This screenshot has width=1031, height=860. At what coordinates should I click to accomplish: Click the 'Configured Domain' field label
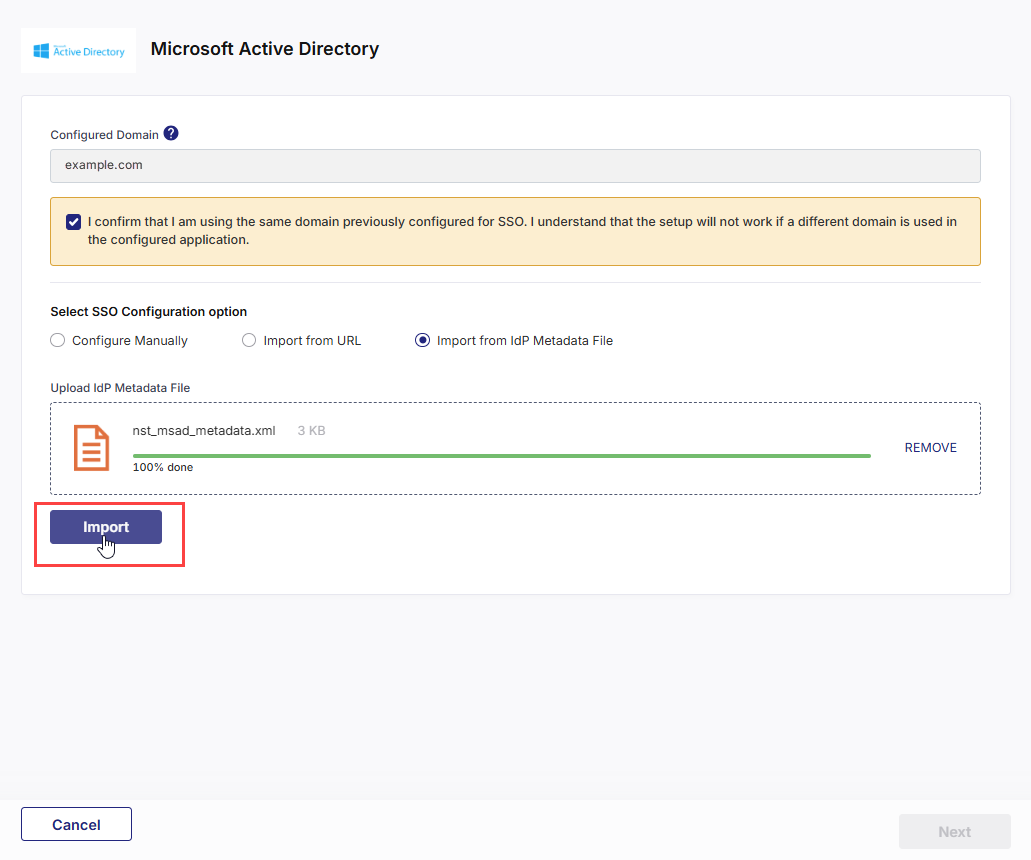(x=104, y=135)
